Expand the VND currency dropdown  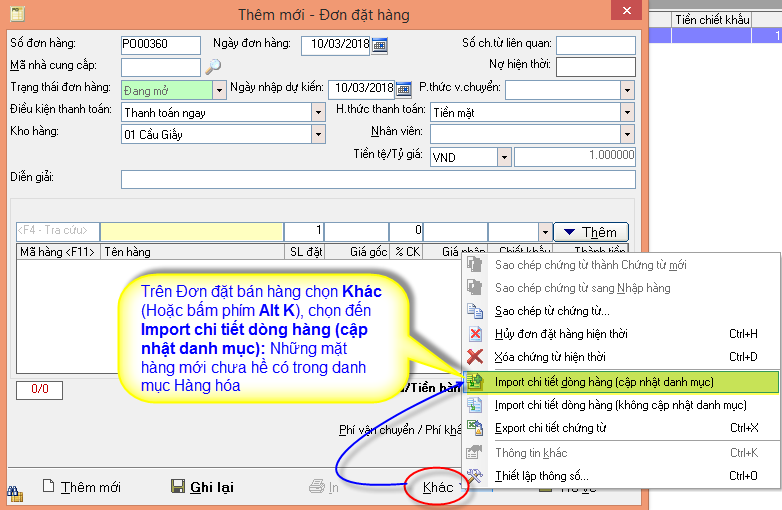click(504, 157)
